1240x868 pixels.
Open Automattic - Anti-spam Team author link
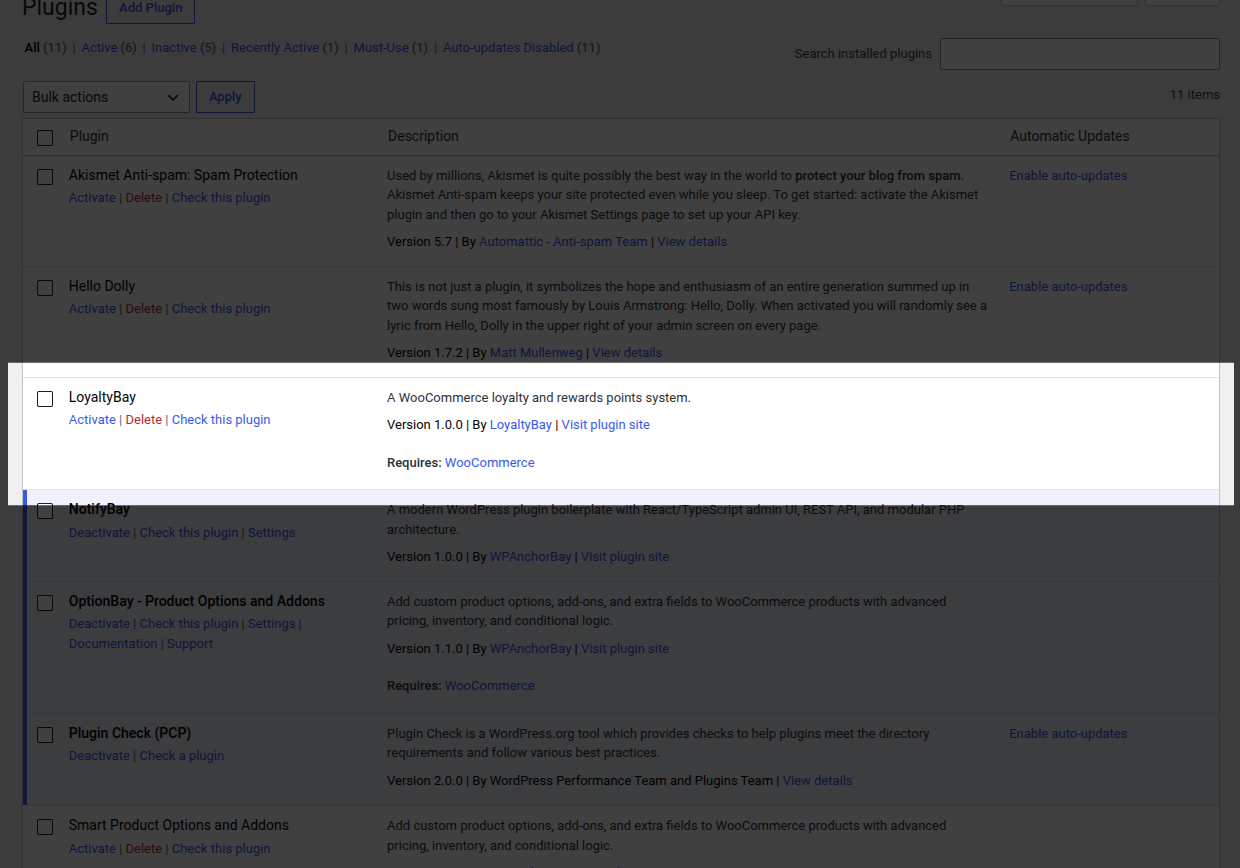[564, 242]
